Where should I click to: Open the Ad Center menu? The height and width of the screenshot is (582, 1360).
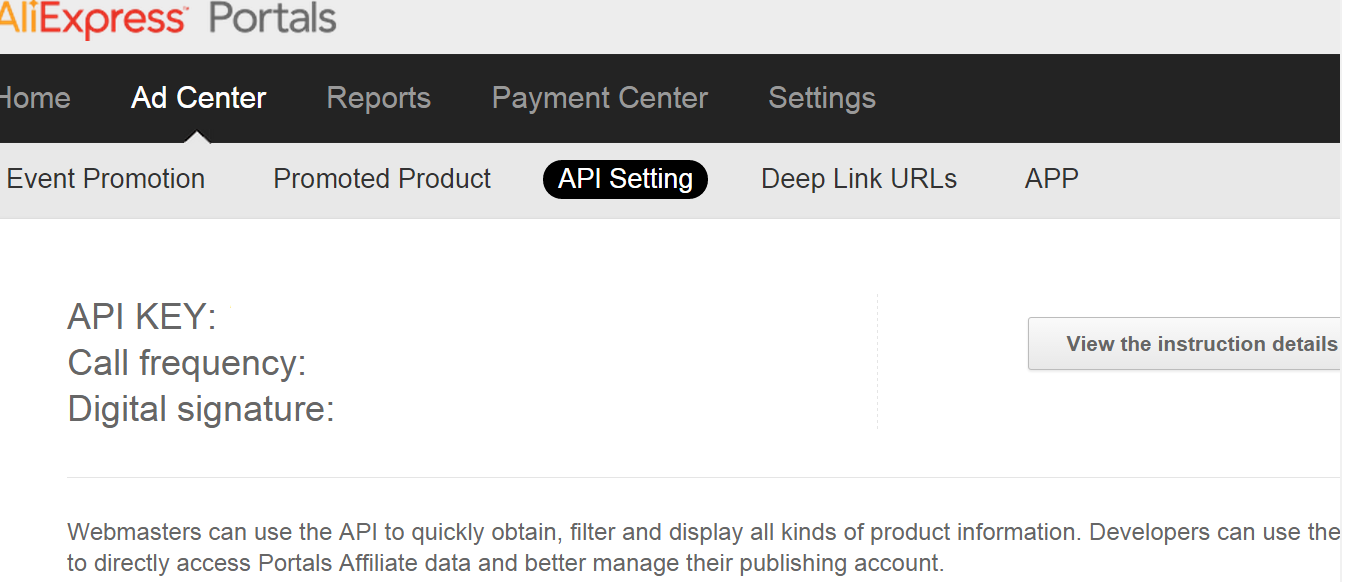[x=199, y=98]
